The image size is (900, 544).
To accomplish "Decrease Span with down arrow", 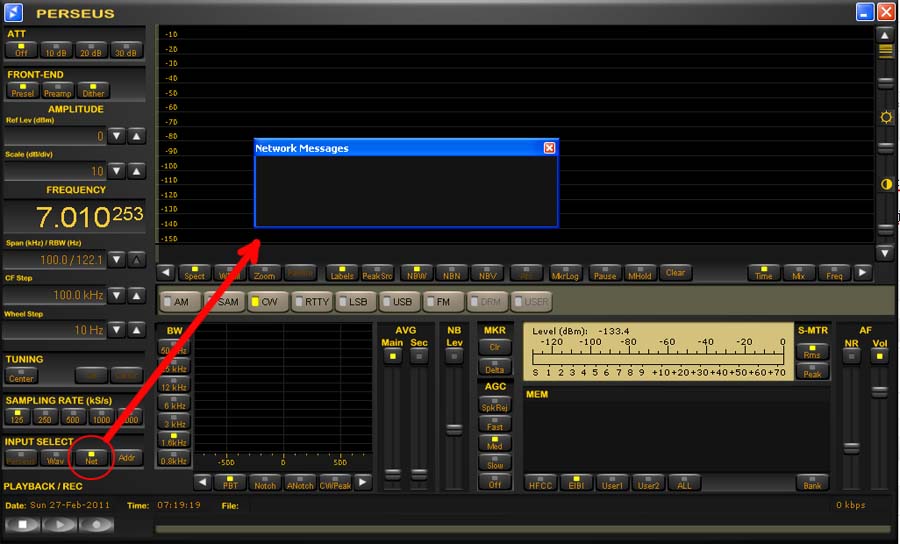I will [x=117, y=259].
